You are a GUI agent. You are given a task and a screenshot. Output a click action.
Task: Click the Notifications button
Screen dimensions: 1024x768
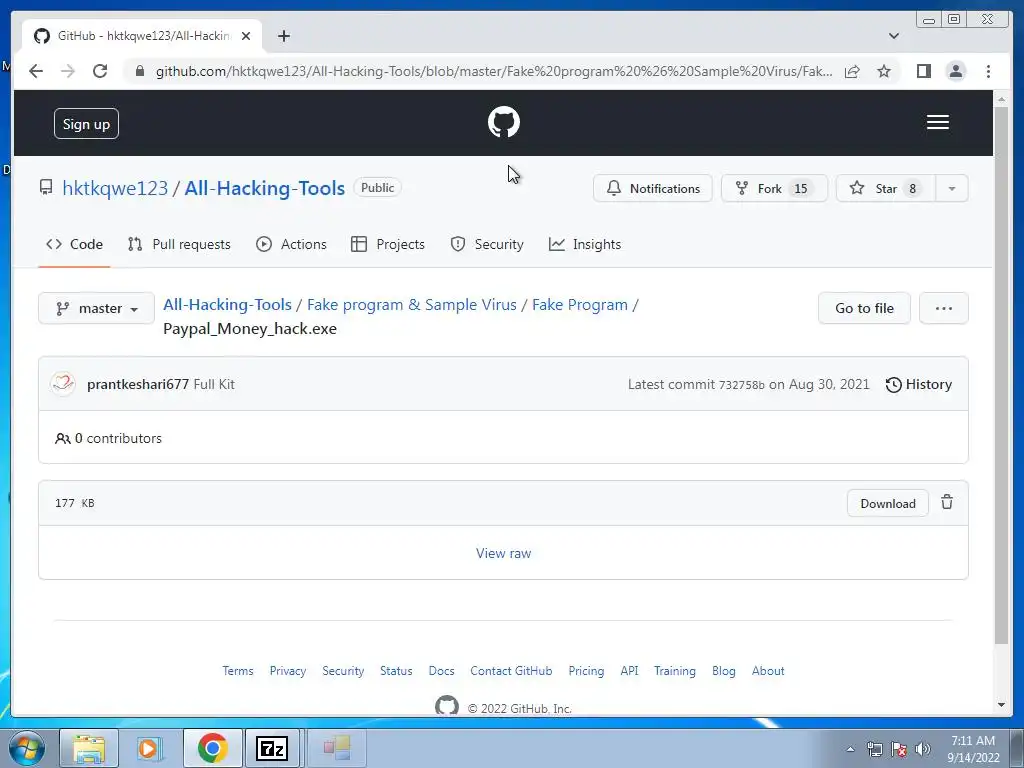coord(652,188)
